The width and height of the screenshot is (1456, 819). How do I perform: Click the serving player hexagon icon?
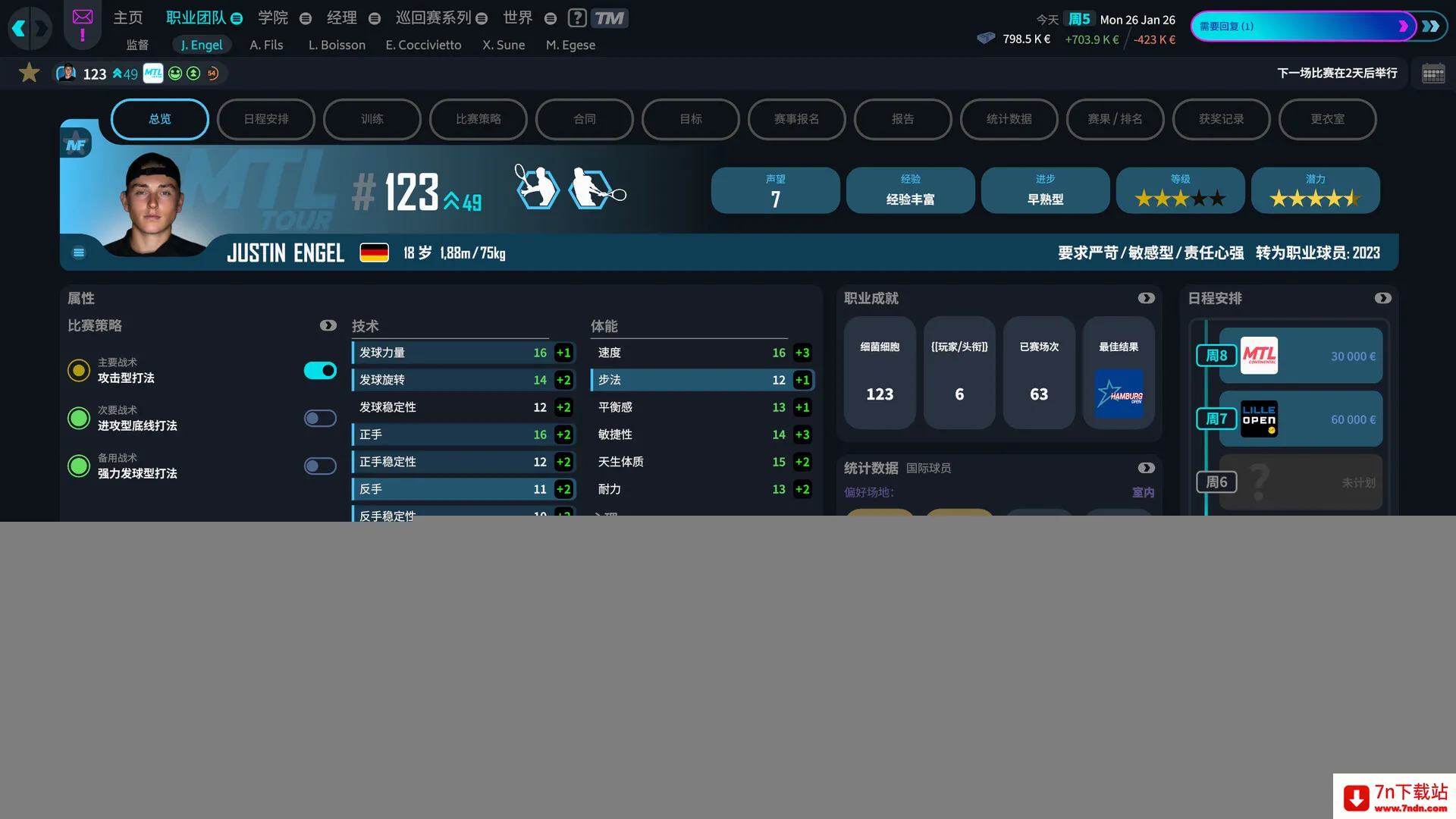pyautogui.click(x=537, y=187)
